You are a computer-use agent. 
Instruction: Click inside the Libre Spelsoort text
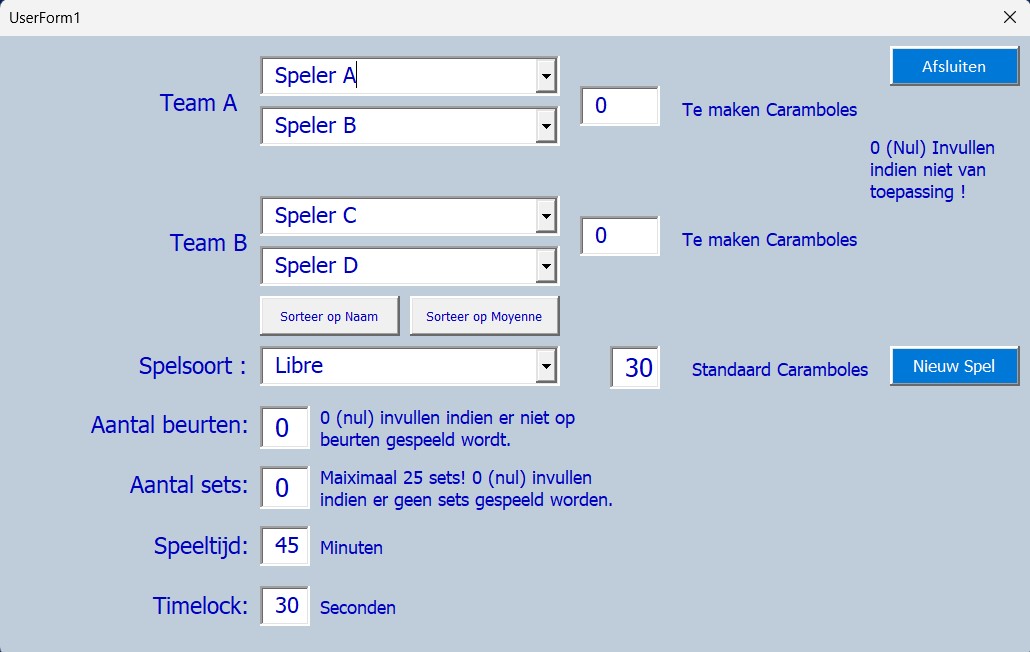(x=400, y=366)
